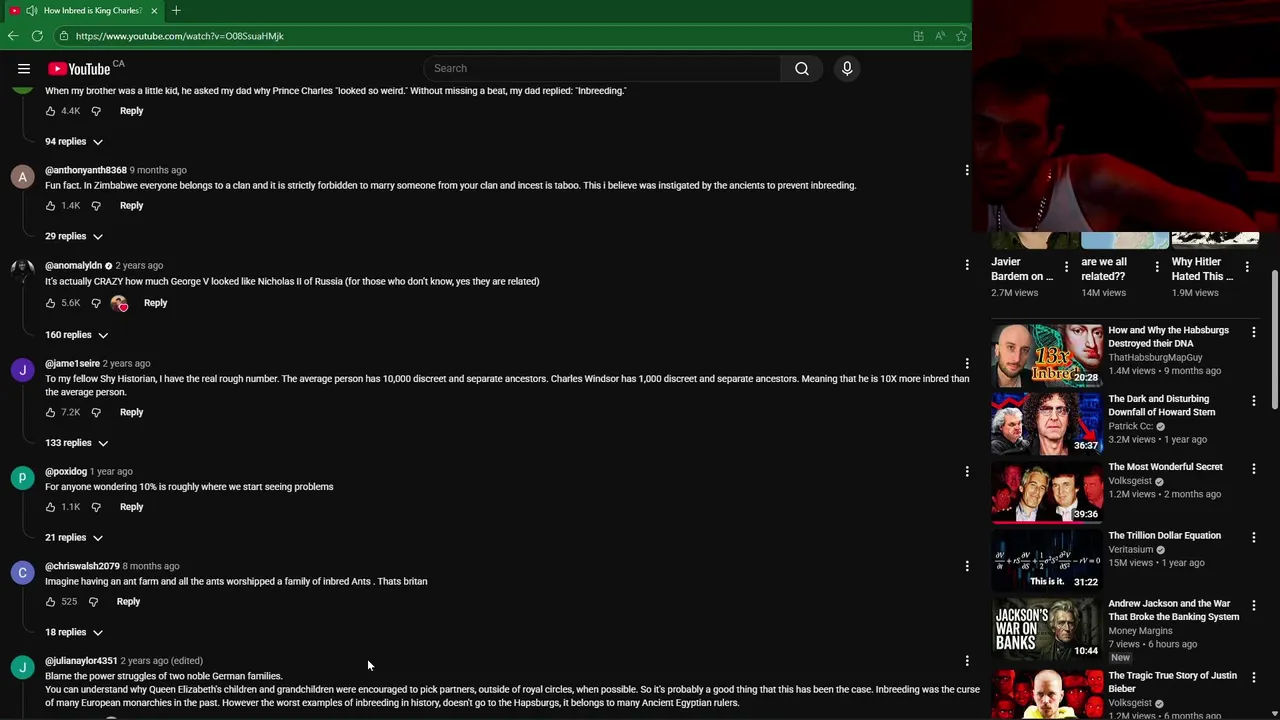The image size is (1280, 720).
Task: Dislike the comment by @anthonyanth8368
Action: pyautogui.click(x=96, y=206)
